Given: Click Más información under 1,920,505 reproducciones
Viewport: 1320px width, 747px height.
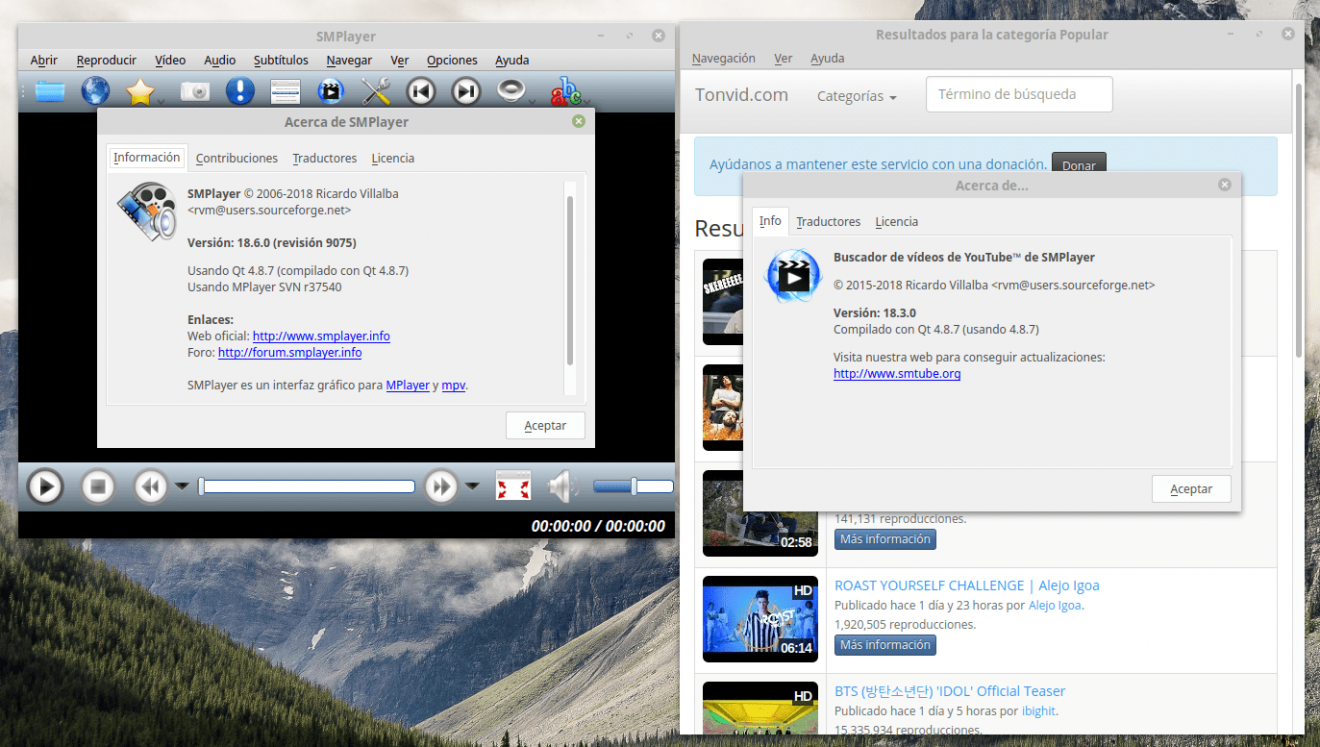Looking at the screenshot, I should coord(885,645).
